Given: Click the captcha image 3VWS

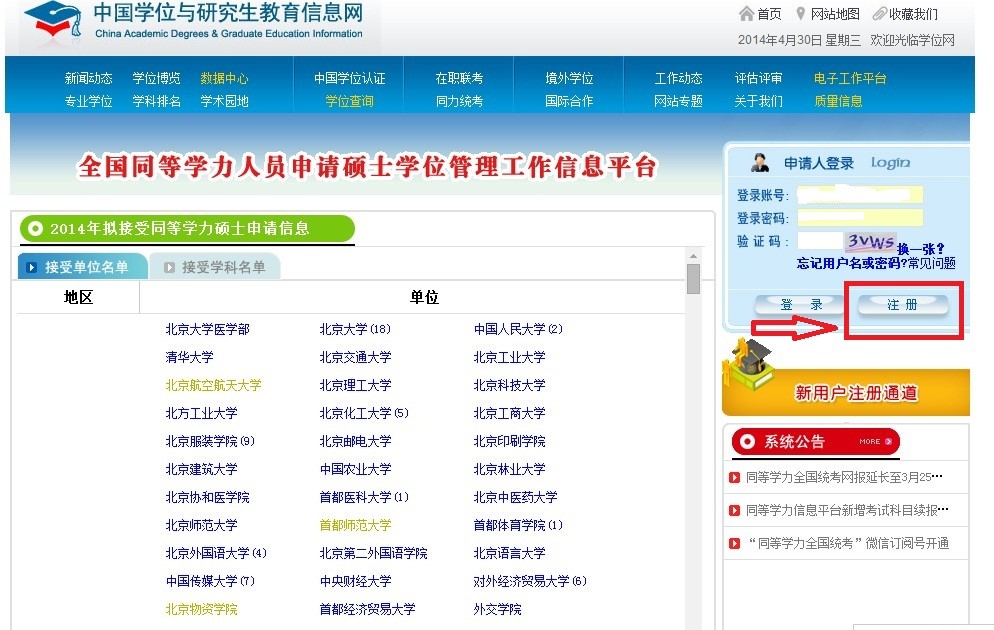Looking at the screenshot, I should (x=870, y=241).
